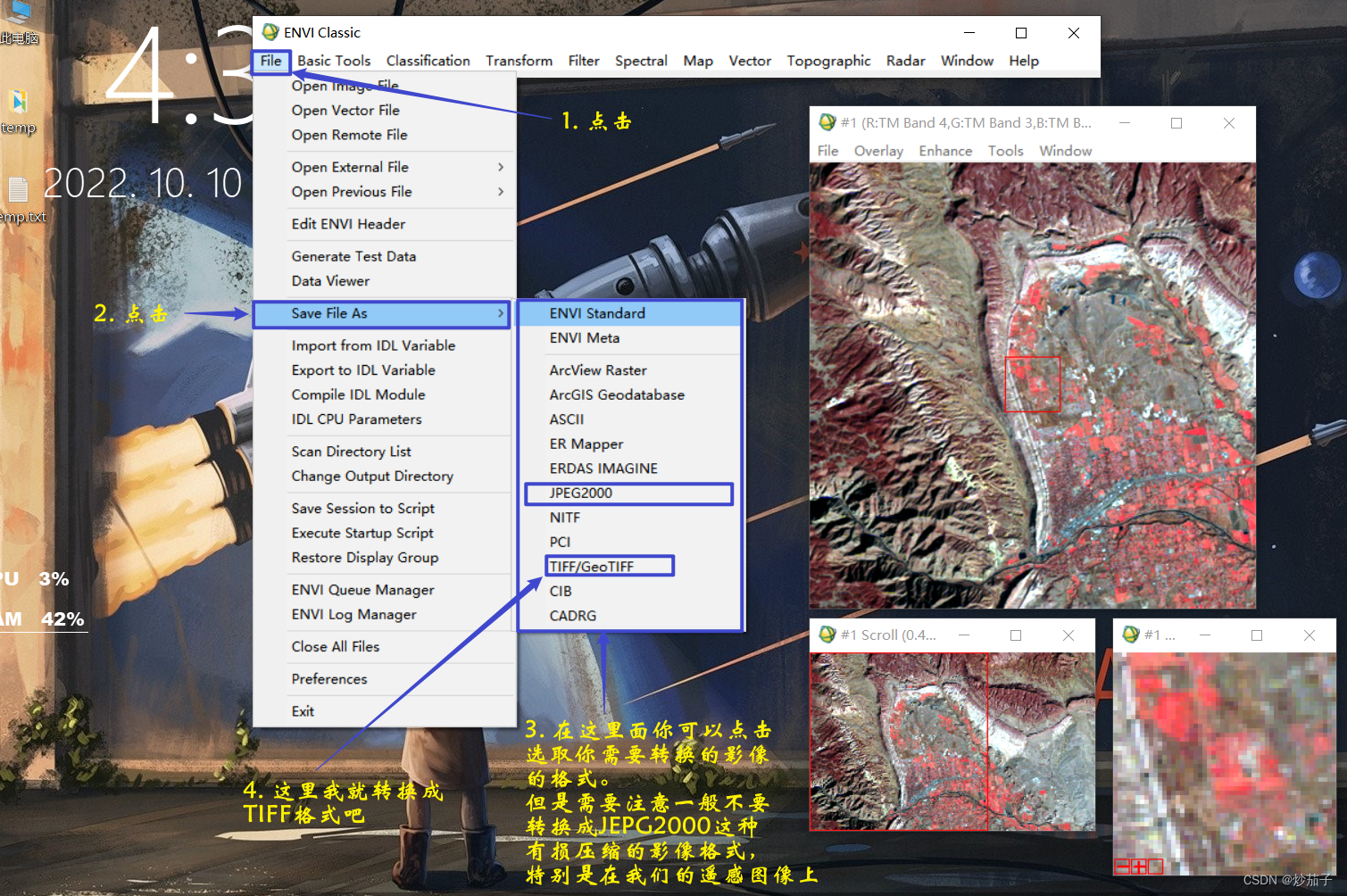
Task: Expand the Save File As submenu arrow
Action: (x=500, y=313)
